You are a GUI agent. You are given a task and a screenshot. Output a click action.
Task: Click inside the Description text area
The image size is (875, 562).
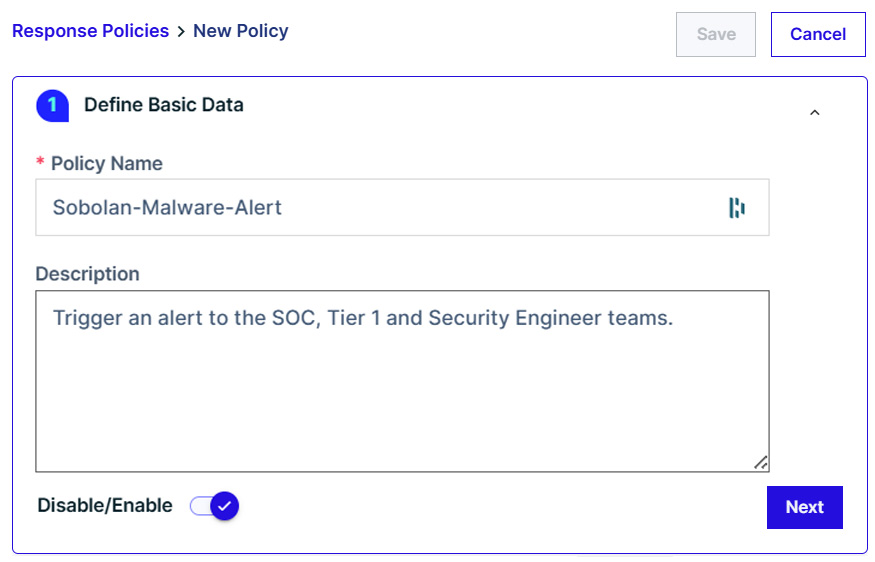[x=402, y=381]
